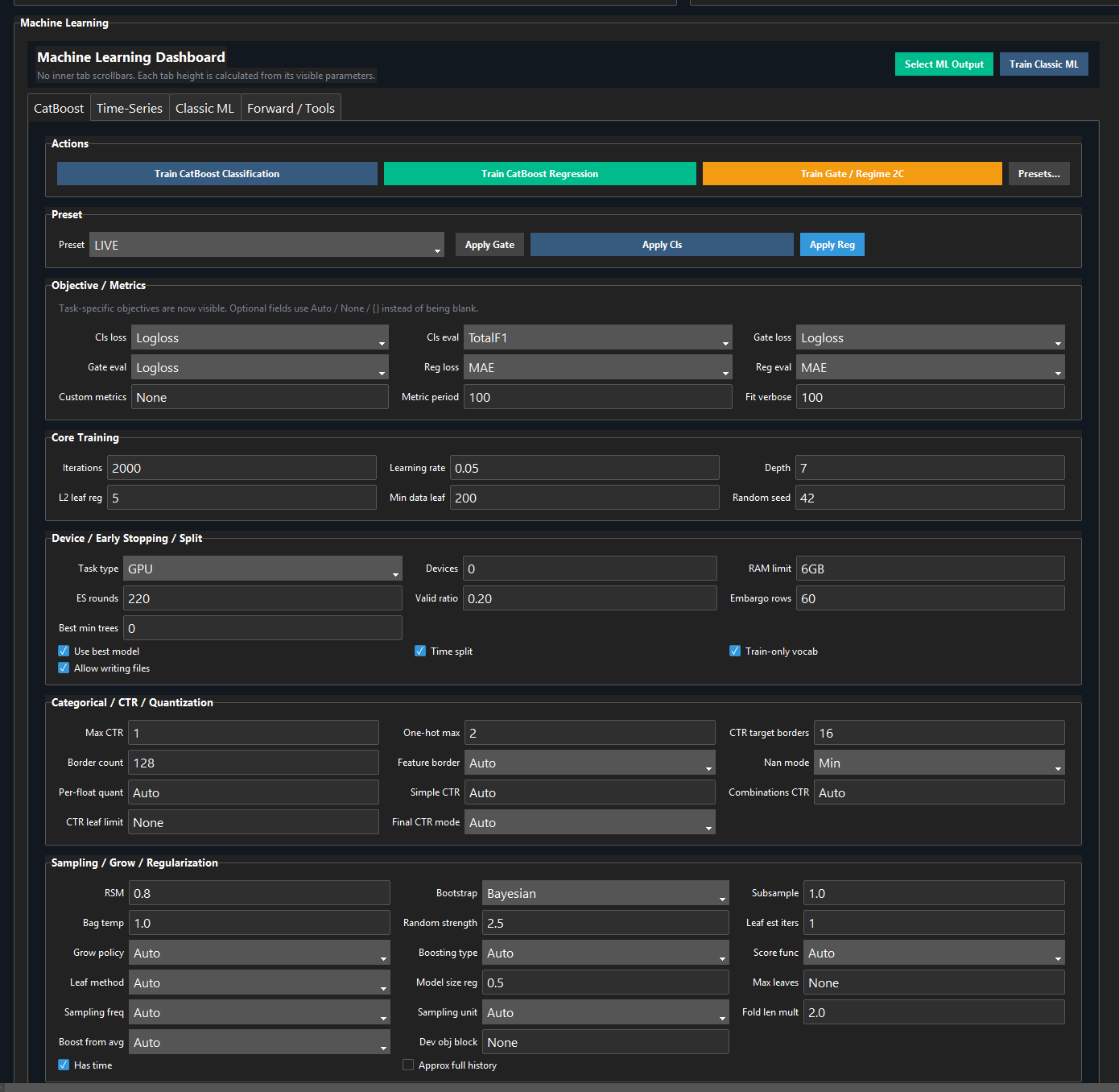Viewport: 1119px width, 1092px height.
Task: Expand the Gate eval dropdown
Action: tap(260, 367)
